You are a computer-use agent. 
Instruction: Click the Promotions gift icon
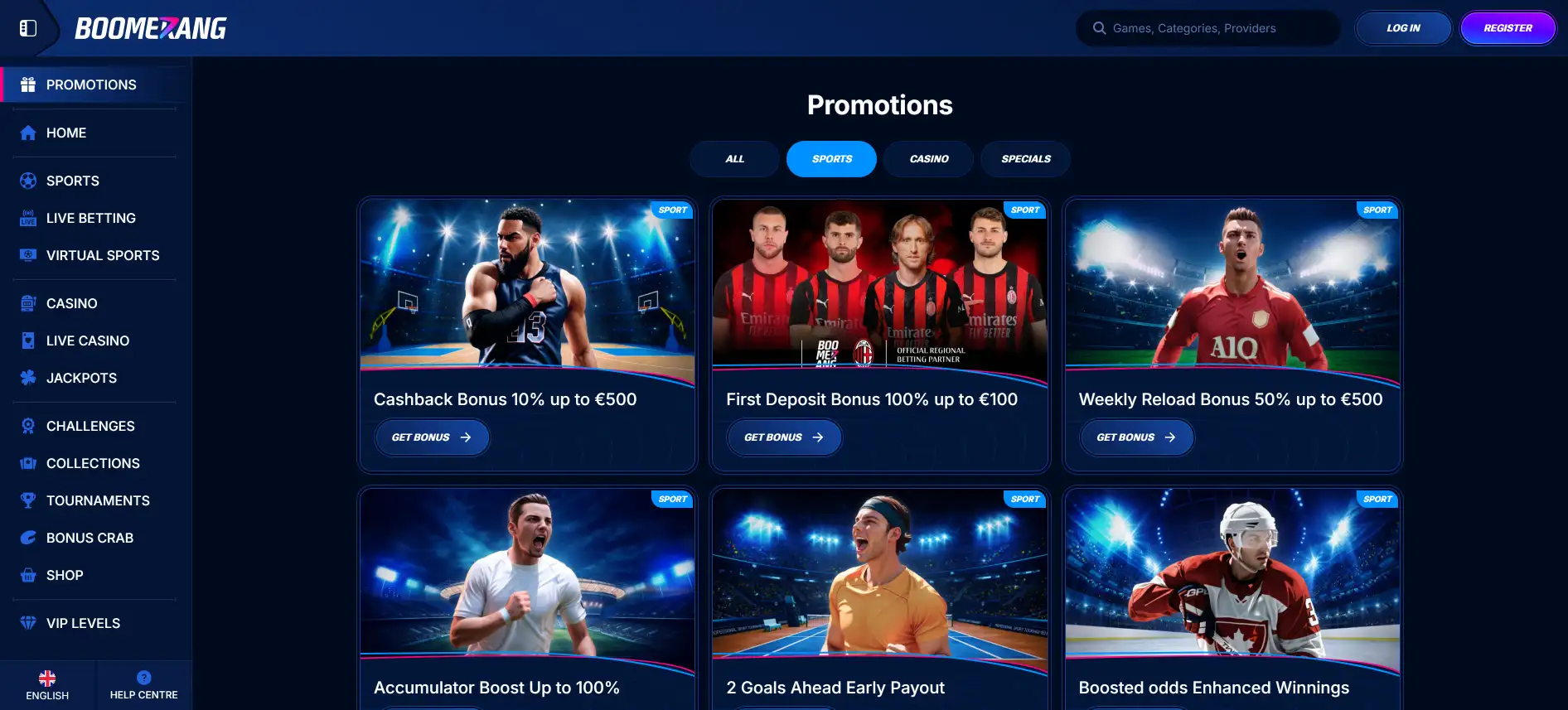pos(28,85)
